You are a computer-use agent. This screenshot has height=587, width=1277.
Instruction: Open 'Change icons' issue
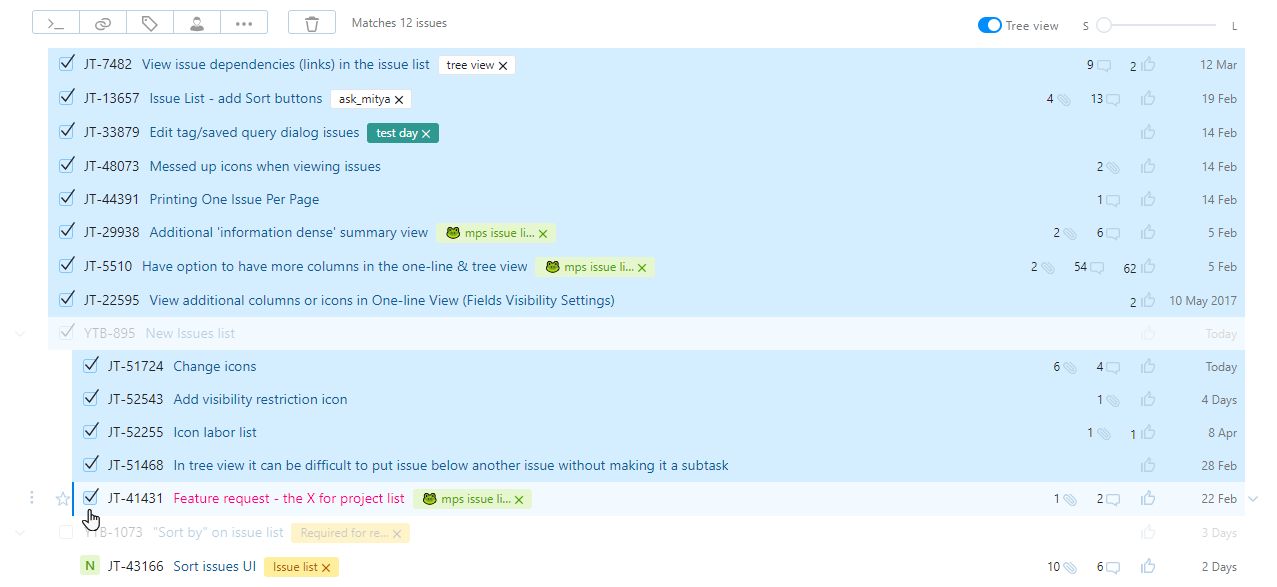pos(215,367)
